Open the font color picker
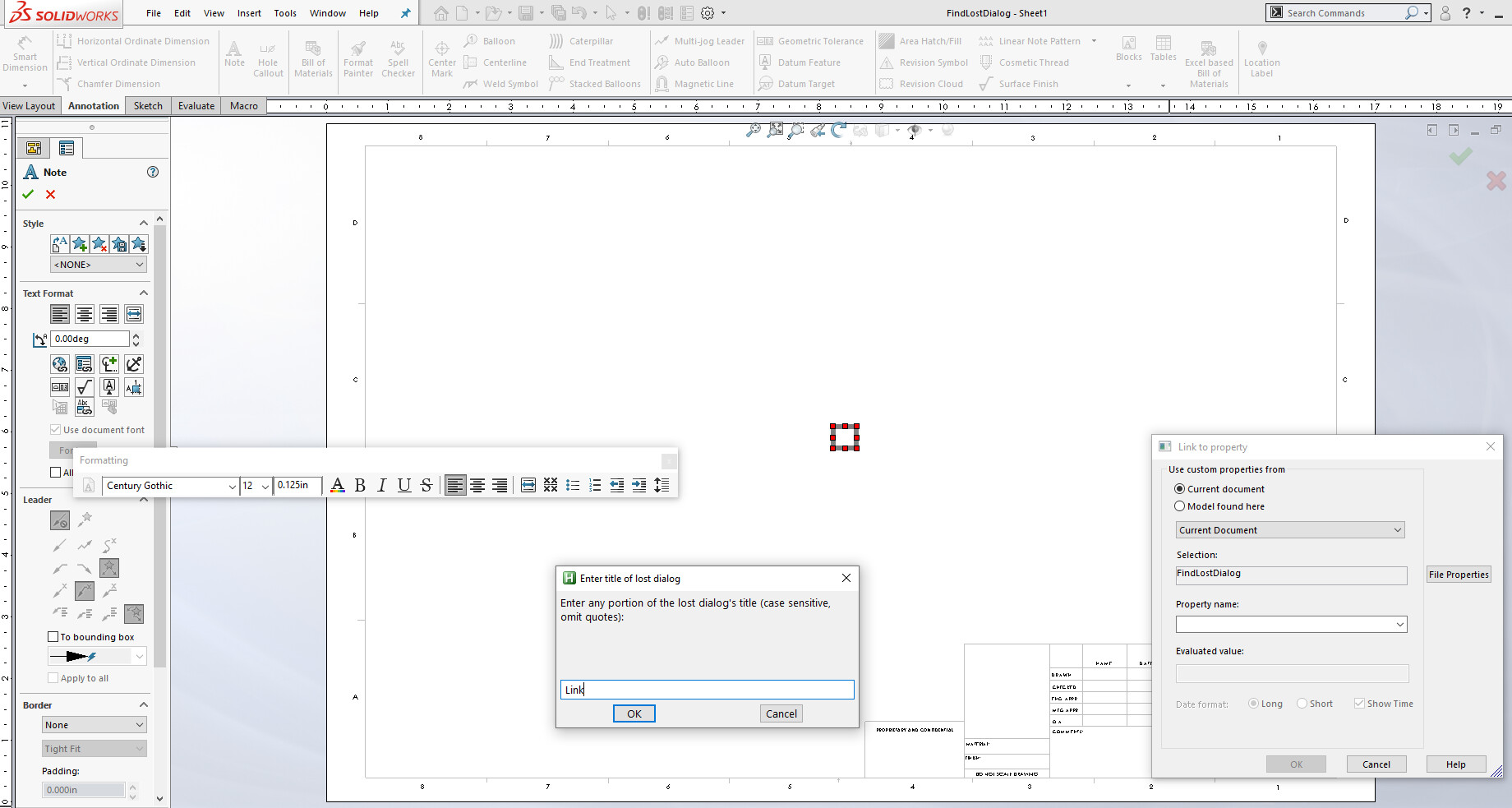 coord(337,486)
